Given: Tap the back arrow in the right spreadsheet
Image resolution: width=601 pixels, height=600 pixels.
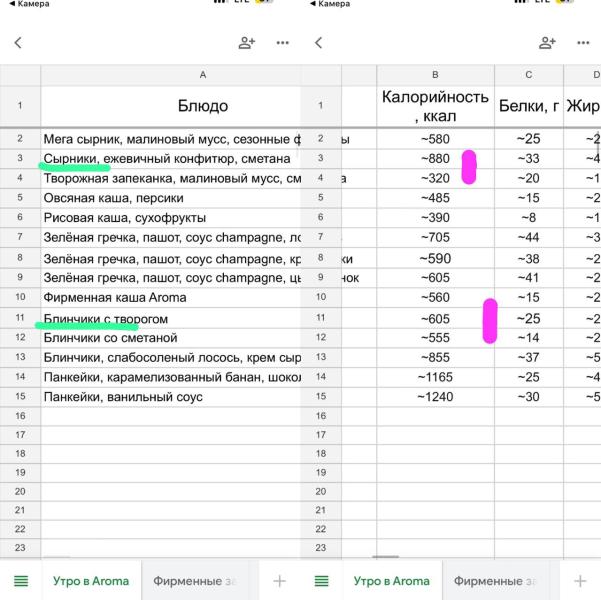Looking at the screenshot, I should pyautogui.click(x=318, y=43).
